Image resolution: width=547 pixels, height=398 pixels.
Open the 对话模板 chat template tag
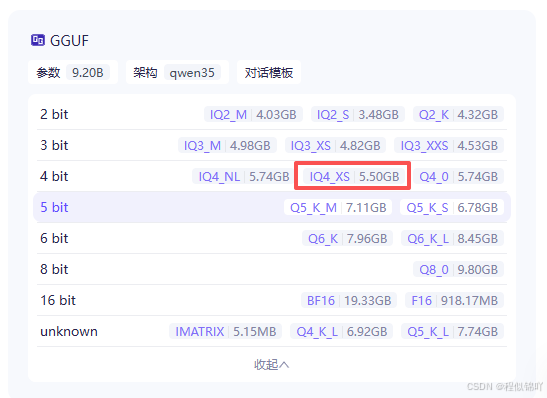pos(269,72)
